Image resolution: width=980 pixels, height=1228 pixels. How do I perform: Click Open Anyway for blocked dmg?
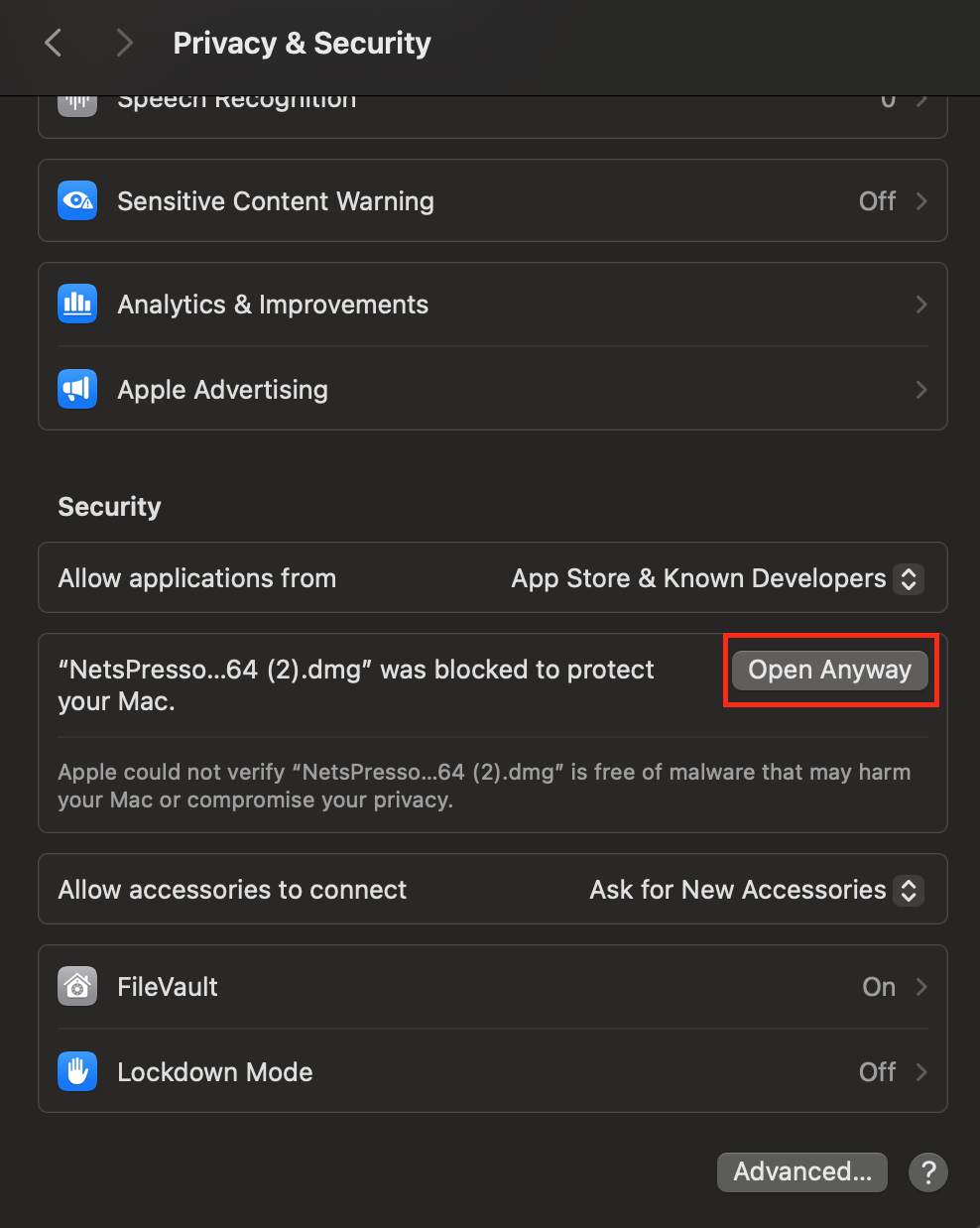point(830,671)
